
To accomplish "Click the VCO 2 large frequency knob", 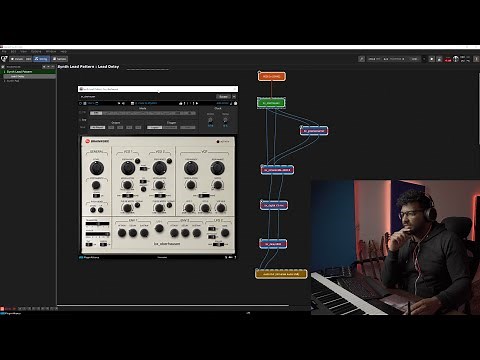I will point(160,168).
